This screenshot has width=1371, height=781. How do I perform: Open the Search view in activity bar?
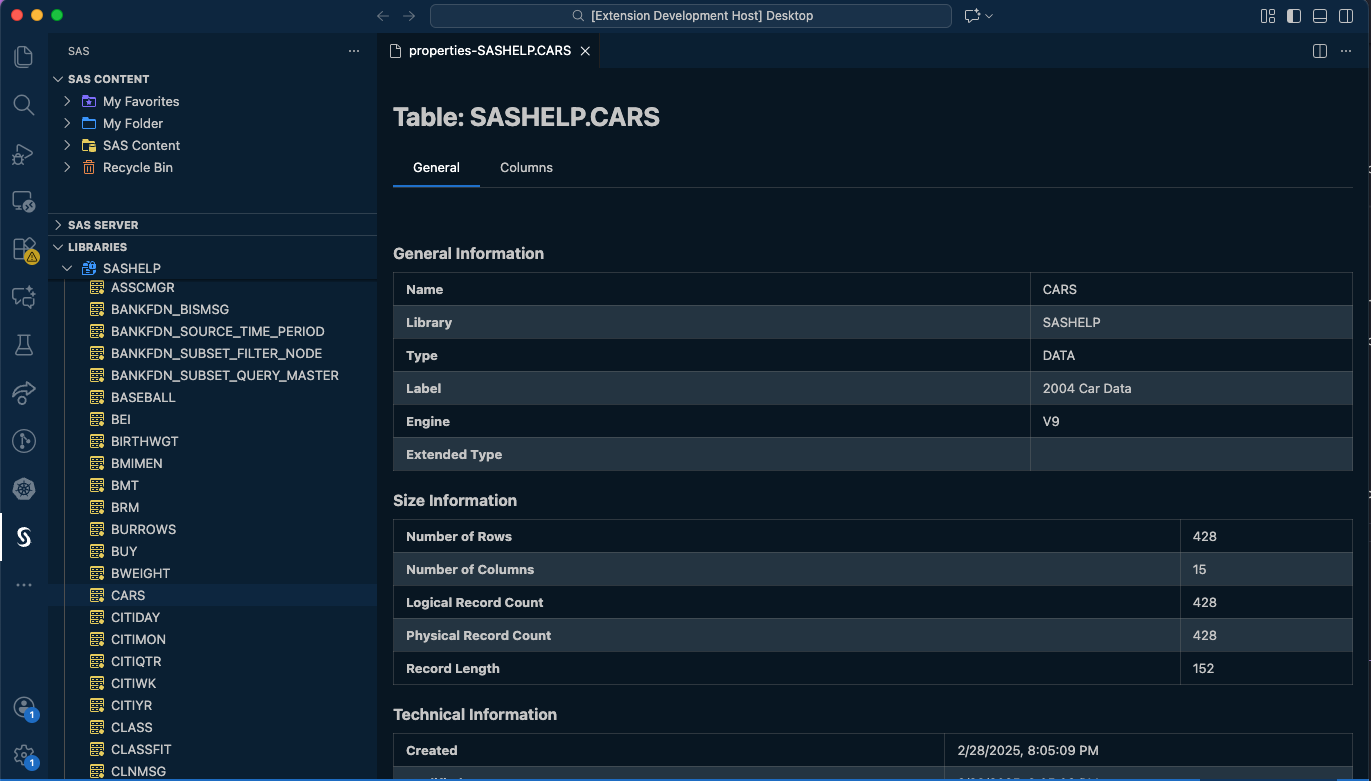pyautogui.click(x=24, y=105)
